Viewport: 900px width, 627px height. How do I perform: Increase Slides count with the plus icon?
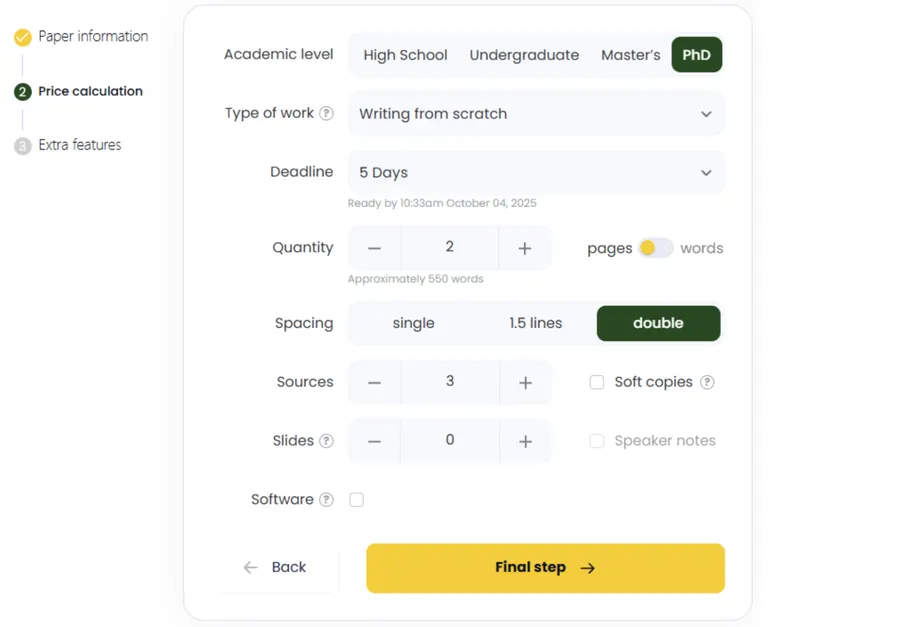[x=524, y=440]
